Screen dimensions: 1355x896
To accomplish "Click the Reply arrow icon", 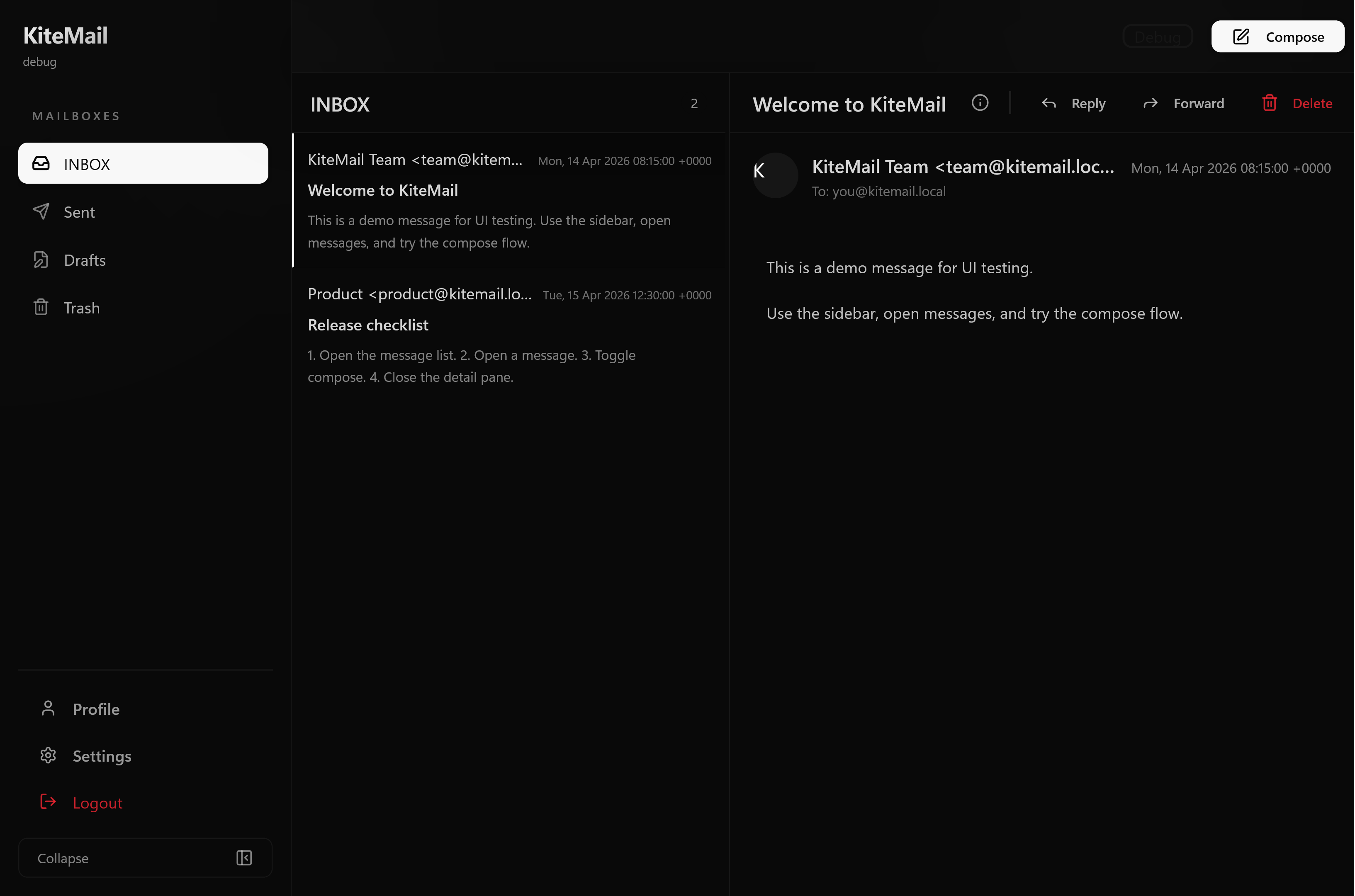I will (1048, 103).
